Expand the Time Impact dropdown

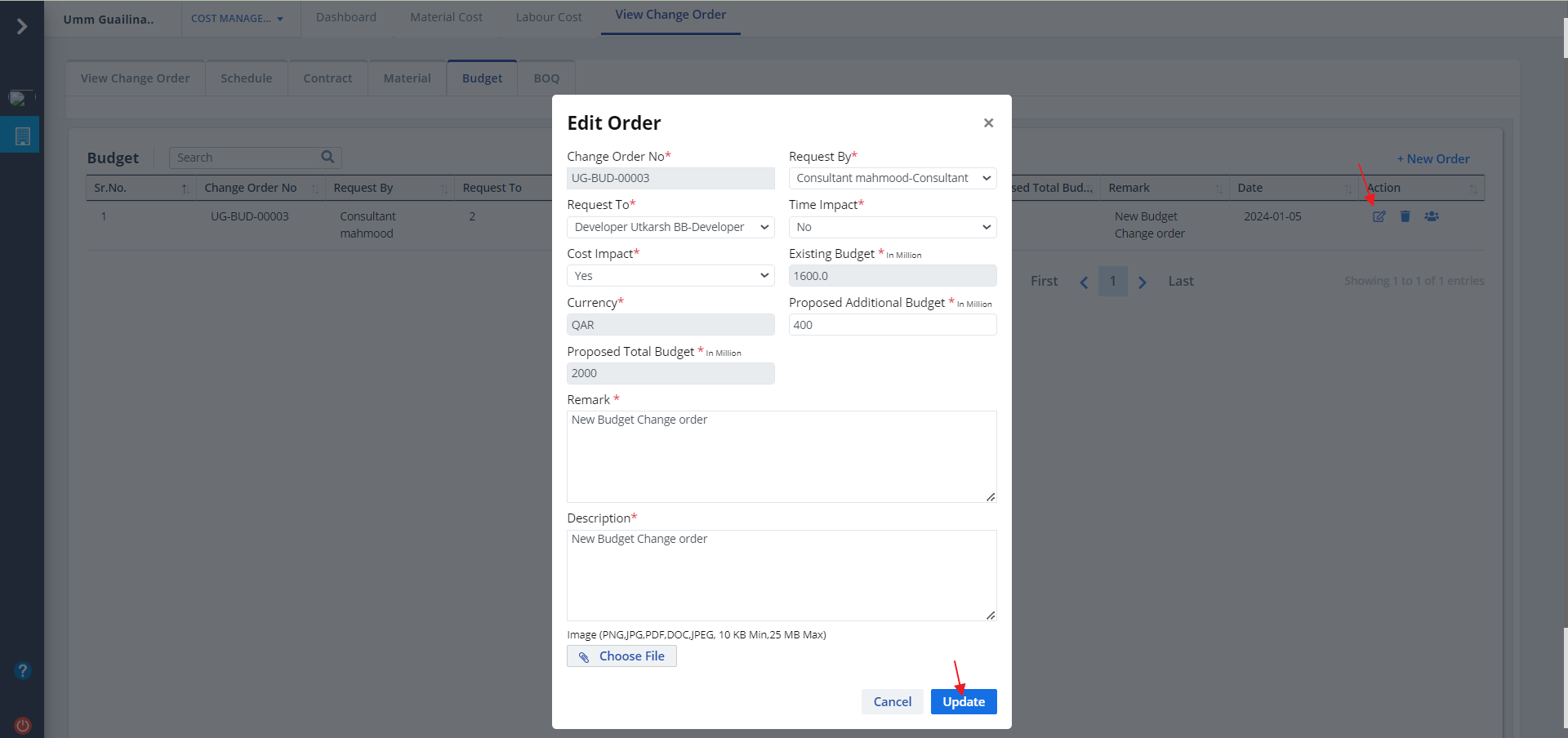click(892, 227)
